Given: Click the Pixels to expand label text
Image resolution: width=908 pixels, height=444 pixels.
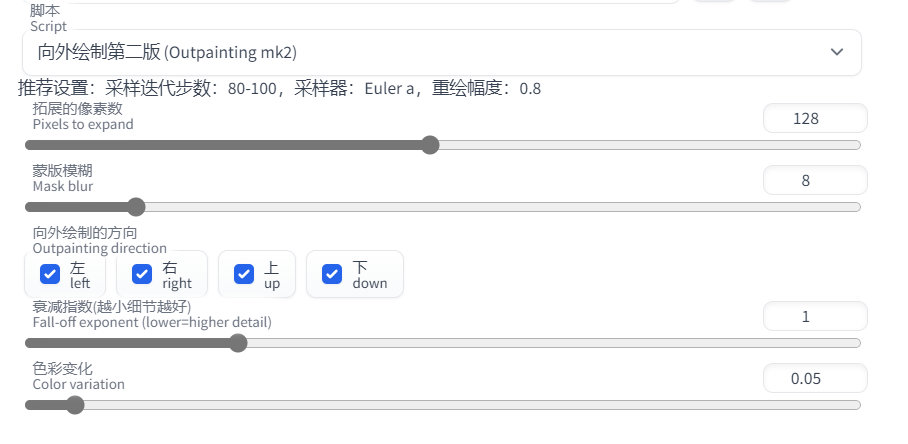Looking at the screenshot, I should [82, 117].
